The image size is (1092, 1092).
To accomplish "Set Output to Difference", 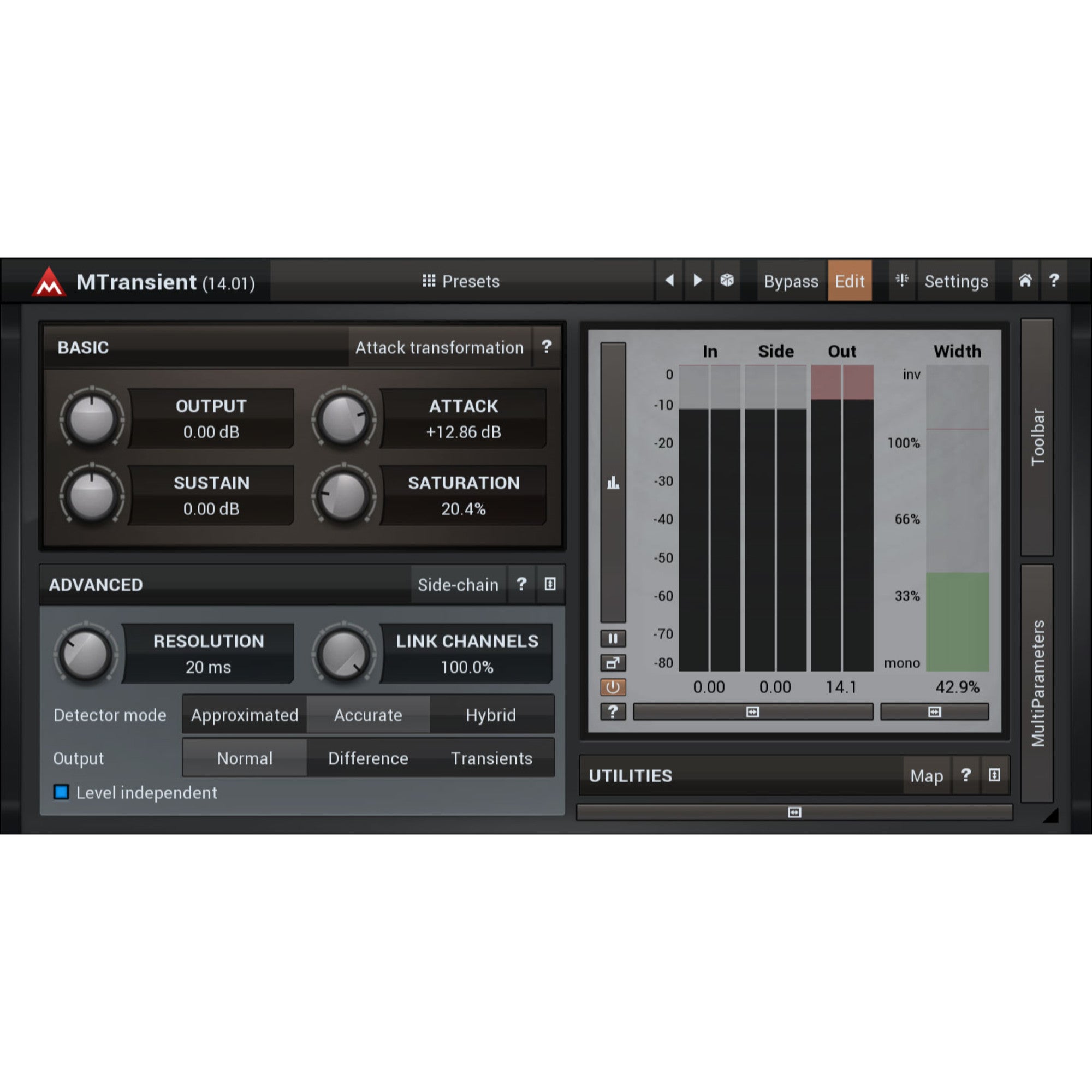I will (368, 758).
